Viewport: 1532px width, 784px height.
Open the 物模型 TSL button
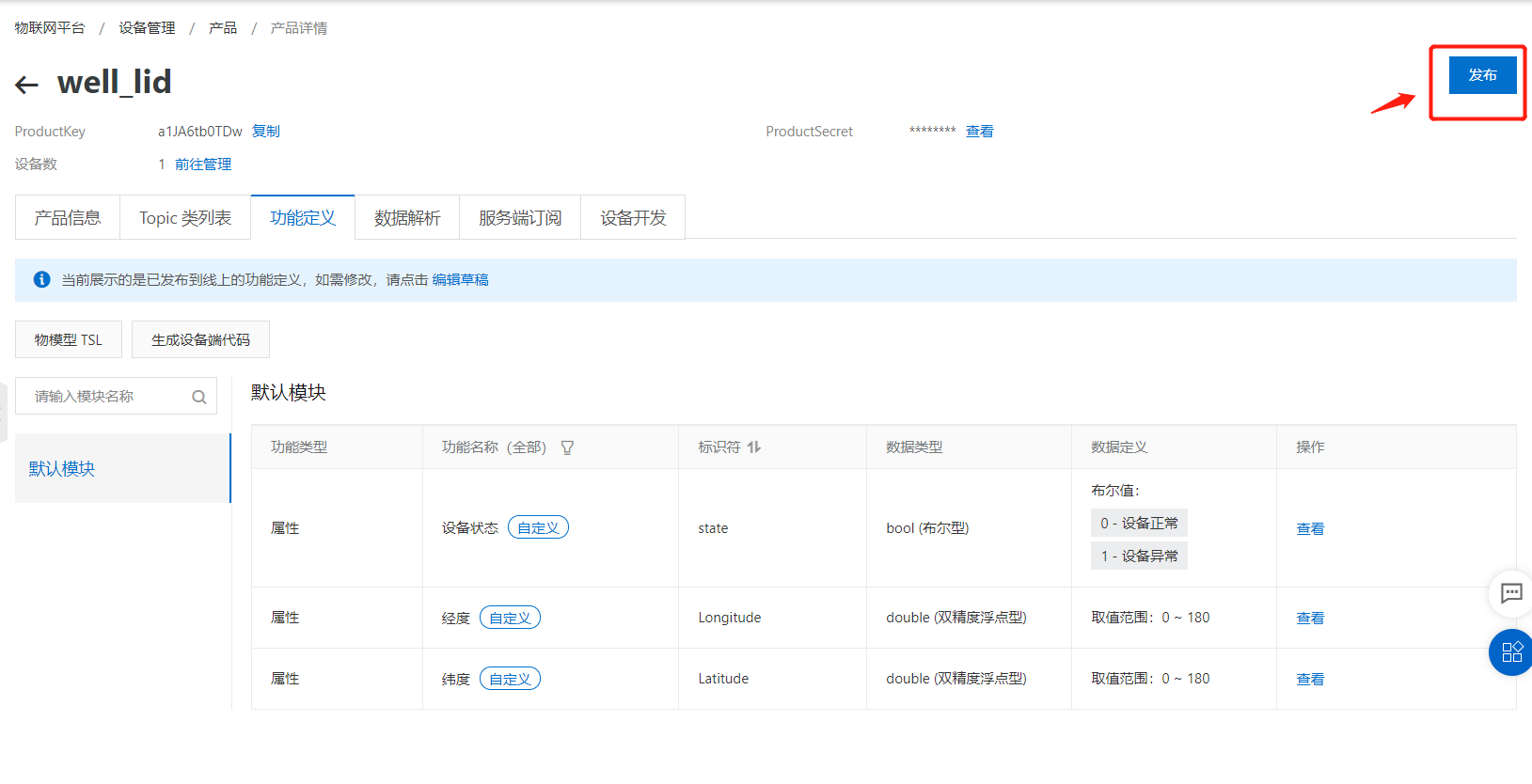point(69,339)
